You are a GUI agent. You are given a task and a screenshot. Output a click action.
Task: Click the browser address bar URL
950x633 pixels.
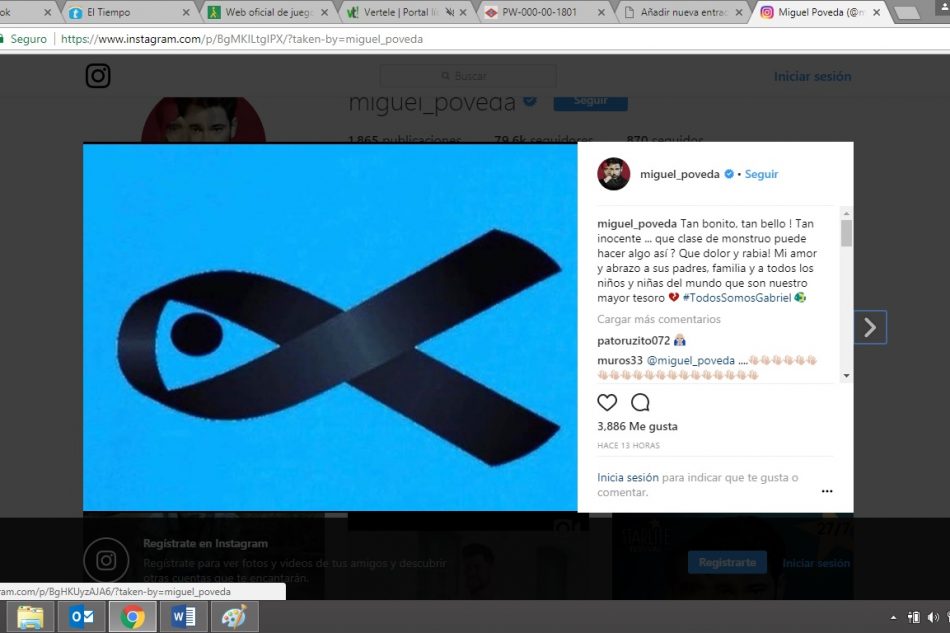tap(240, 39)
